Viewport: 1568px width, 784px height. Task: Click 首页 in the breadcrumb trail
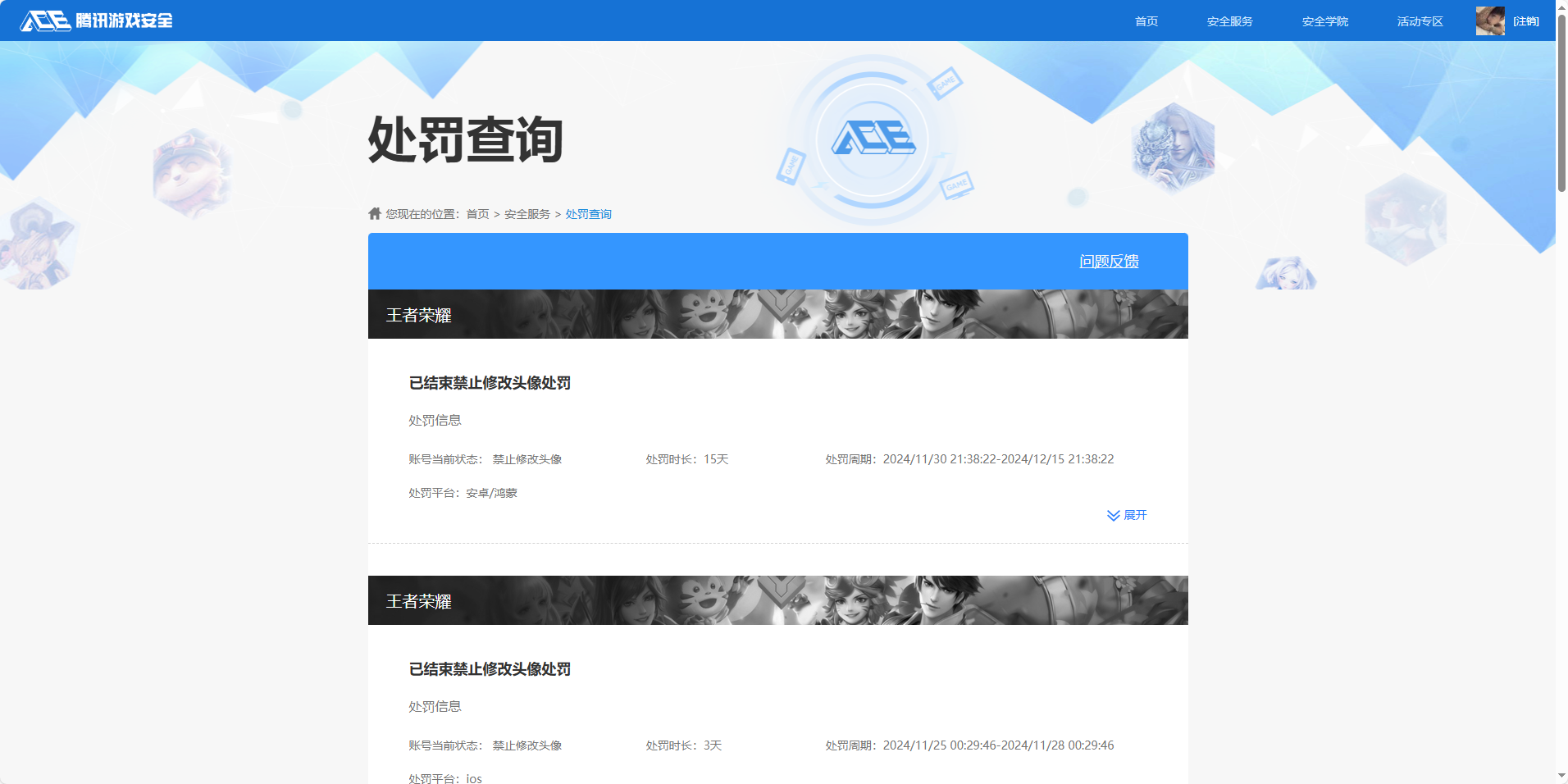tap(476, 213)
